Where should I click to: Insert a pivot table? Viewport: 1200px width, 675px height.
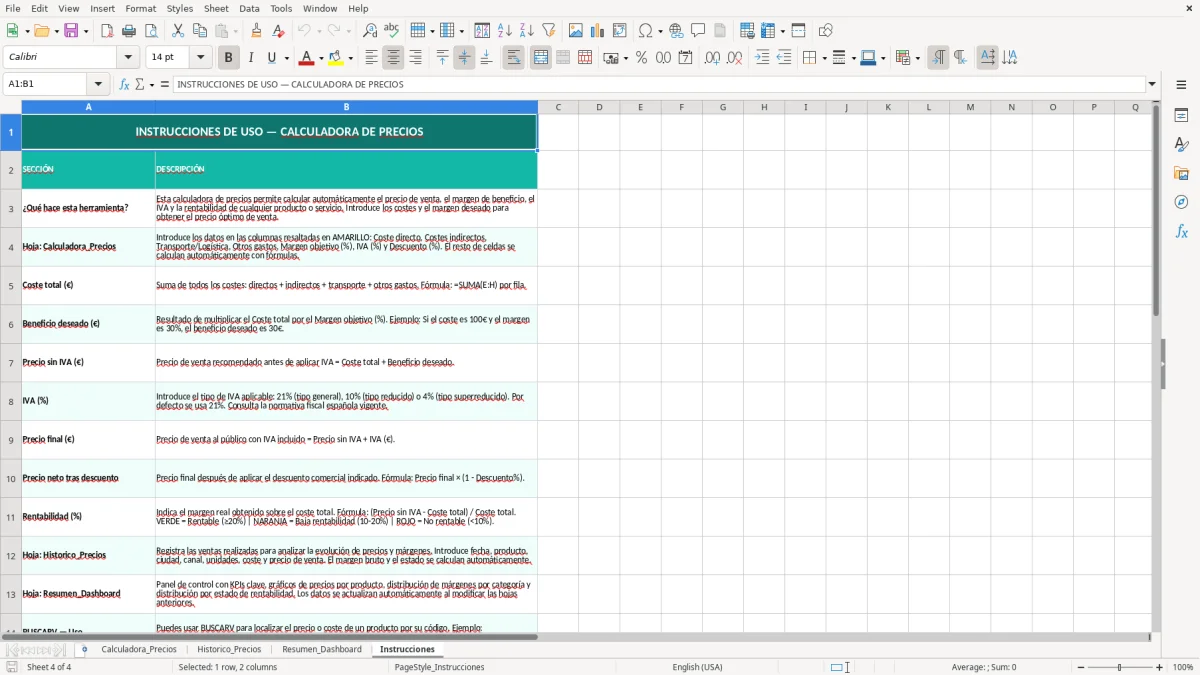click(x=620, y=31)
